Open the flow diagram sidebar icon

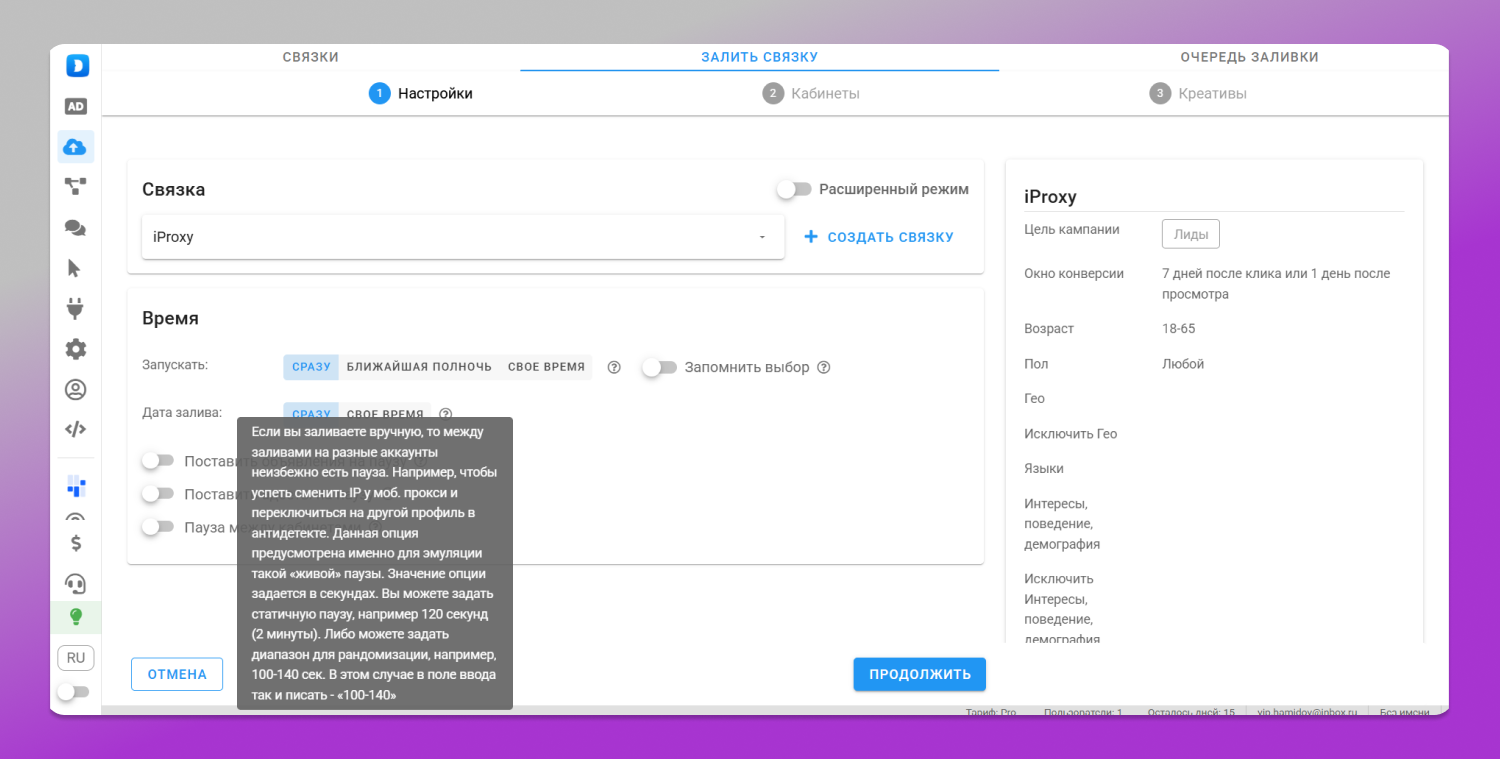click(75, 186)
